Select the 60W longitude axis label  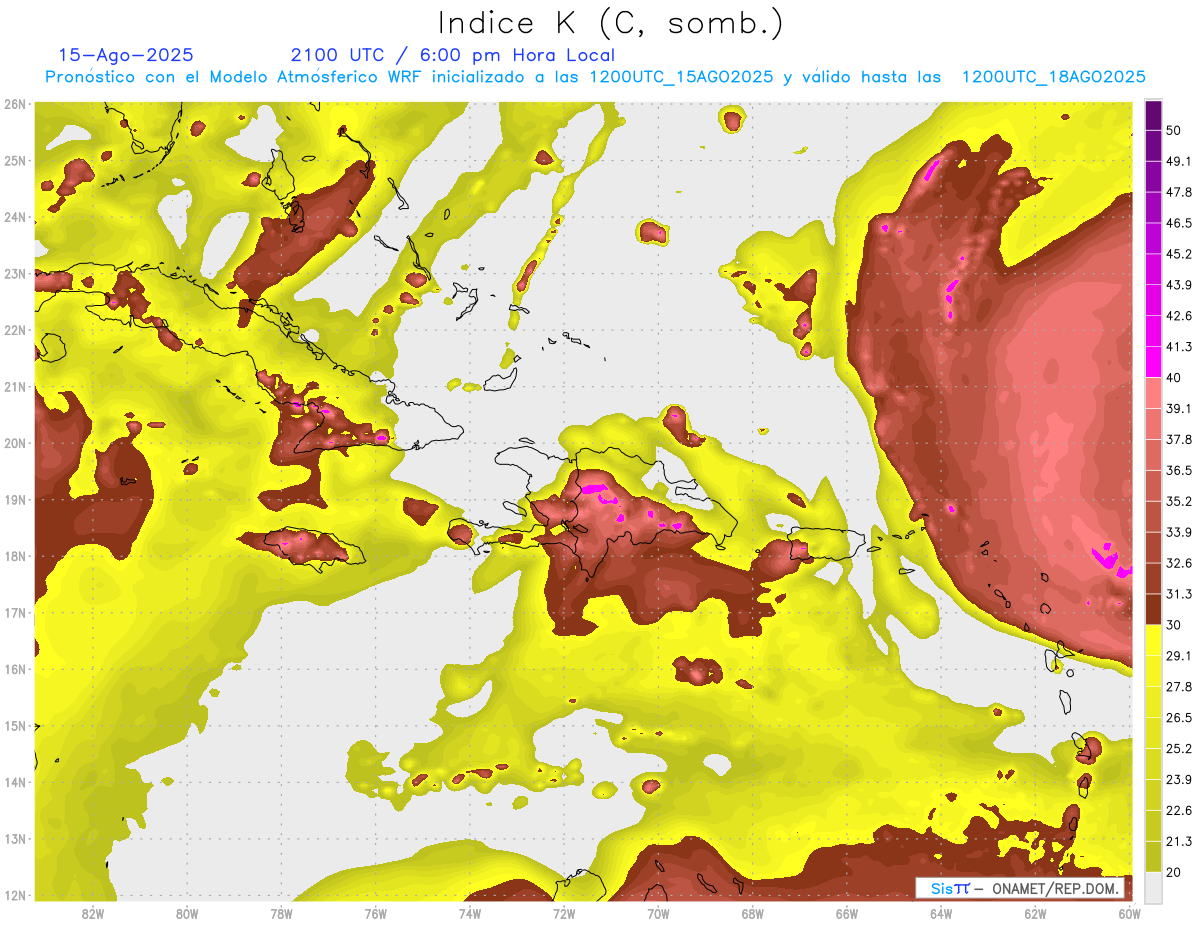click(1130, 913)
